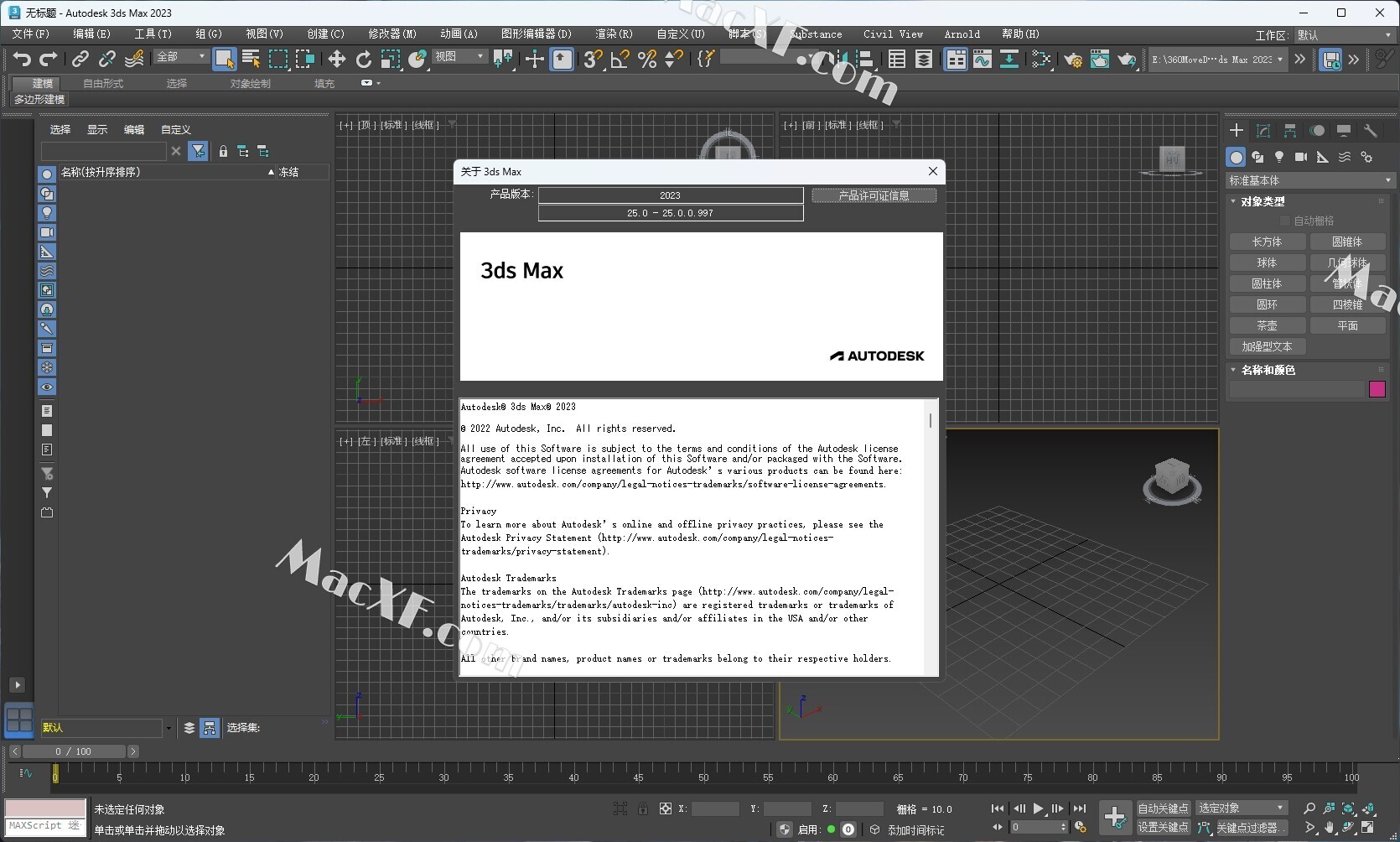The height and width of the screenshot is (842, 1400).
Task: Open the 工作区 默认 workspace dropdown
Action: click(x=1344, y=35)
